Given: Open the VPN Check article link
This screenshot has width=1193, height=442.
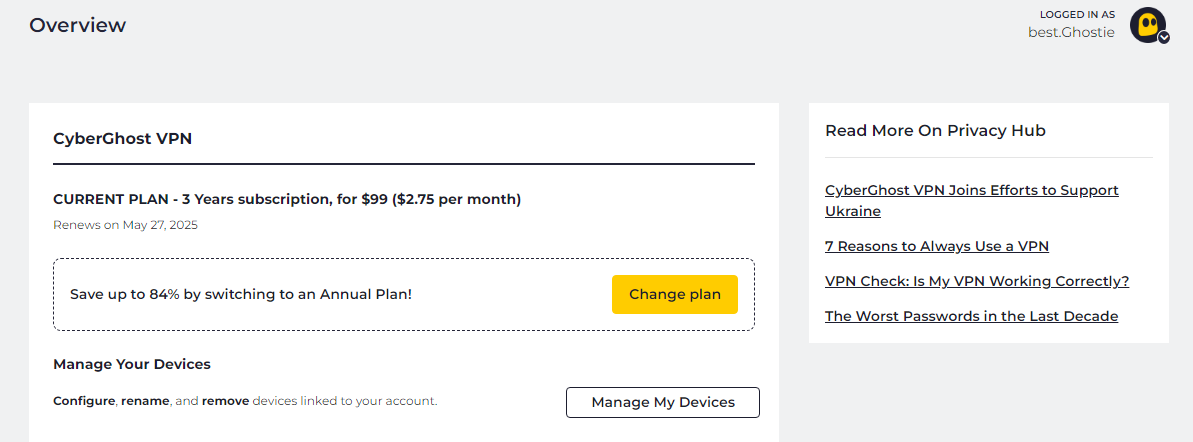Looking at the screenshot, I should 976,281.
